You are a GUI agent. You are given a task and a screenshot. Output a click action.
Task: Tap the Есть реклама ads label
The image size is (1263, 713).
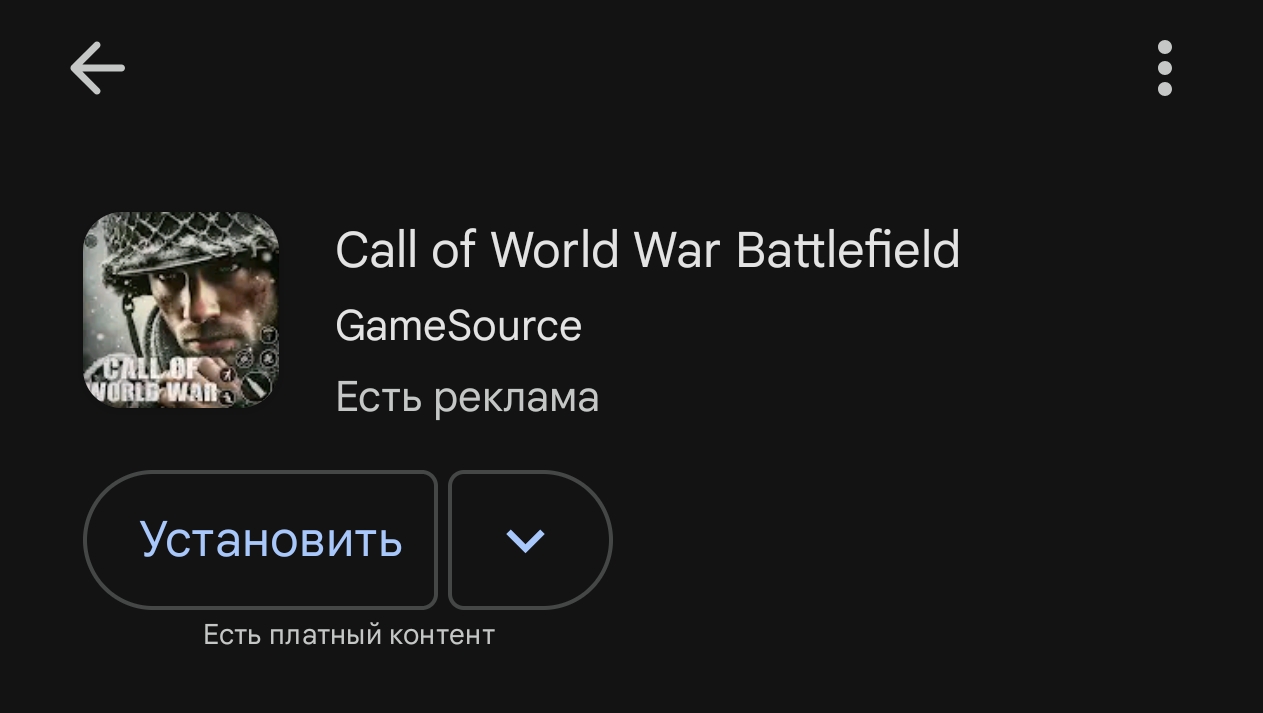467,397
